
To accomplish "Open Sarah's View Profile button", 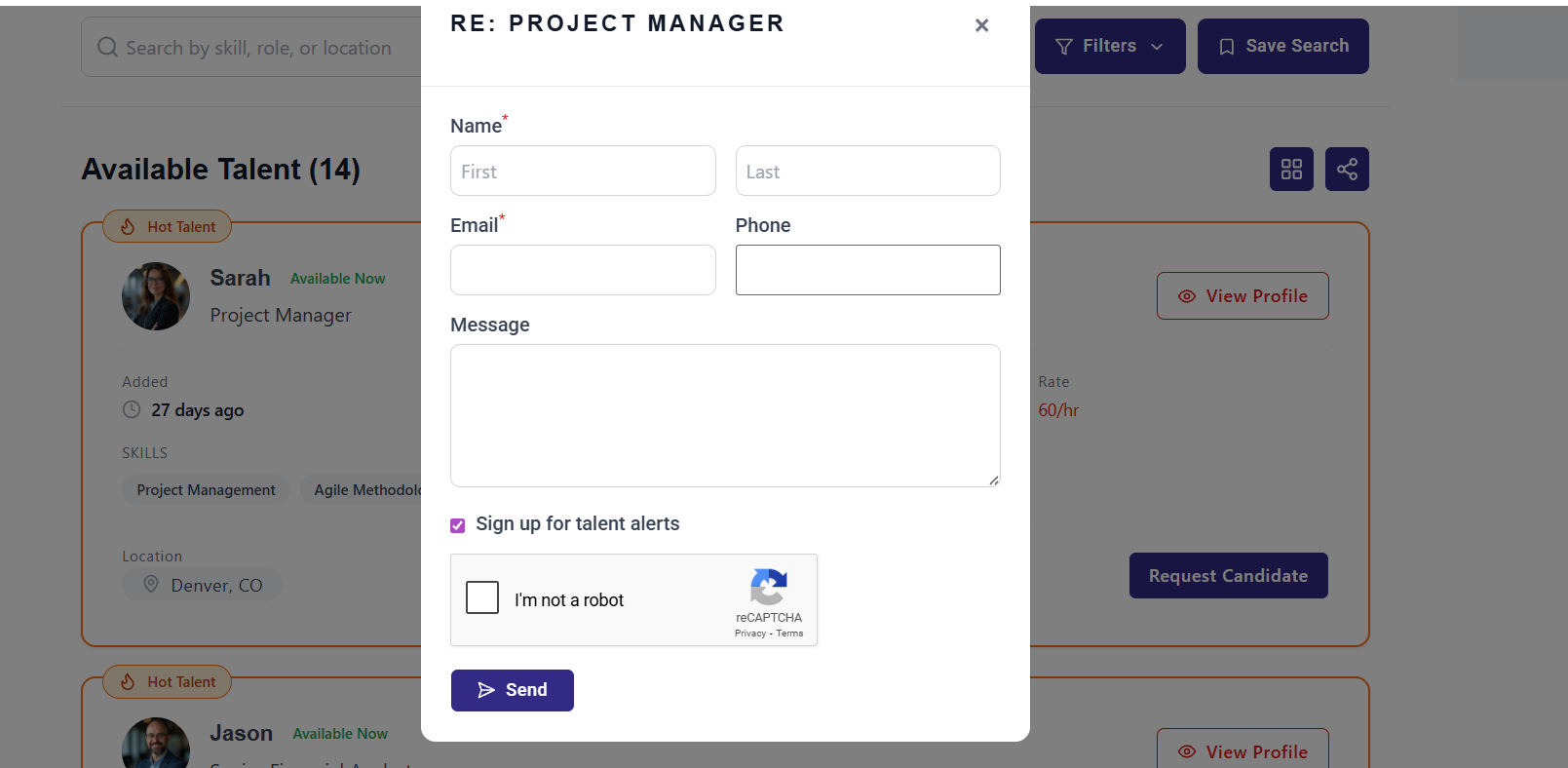I will [1242, 296].
